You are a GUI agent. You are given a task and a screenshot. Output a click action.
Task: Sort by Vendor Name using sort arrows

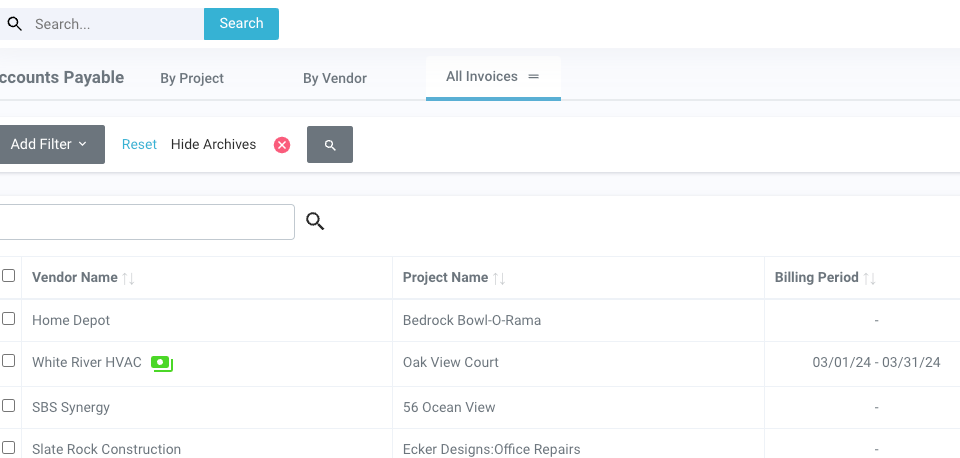[128, 278]
